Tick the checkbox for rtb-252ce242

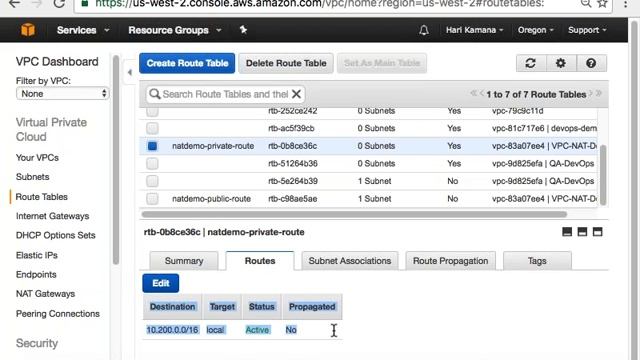pos(152,111)
